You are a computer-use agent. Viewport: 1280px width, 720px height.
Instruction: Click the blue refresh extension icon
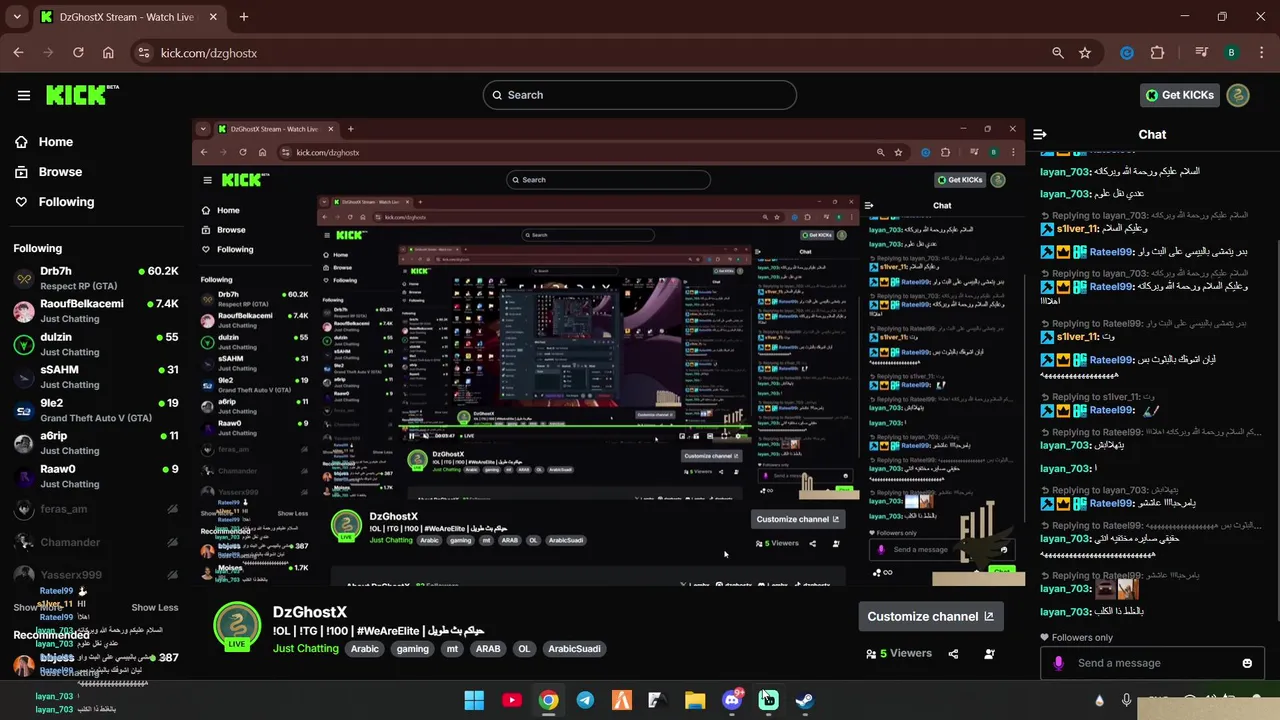(x=1127, y=53)
